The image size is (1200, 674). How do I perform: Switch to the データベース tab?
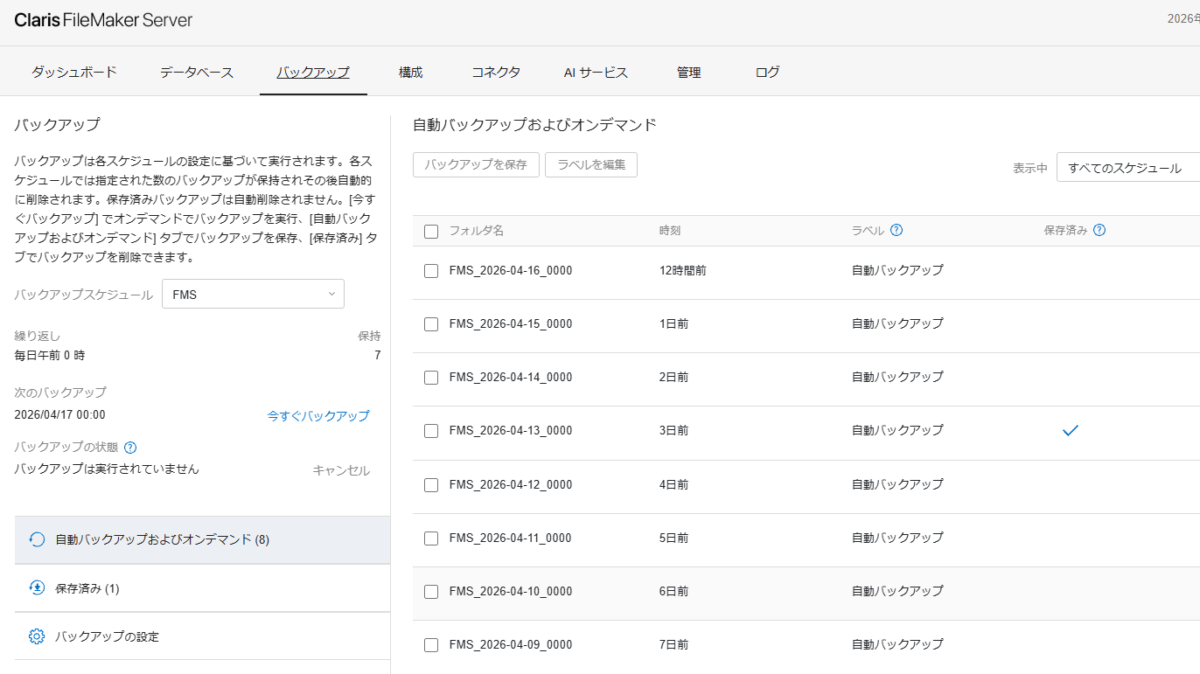coord(198,72)
